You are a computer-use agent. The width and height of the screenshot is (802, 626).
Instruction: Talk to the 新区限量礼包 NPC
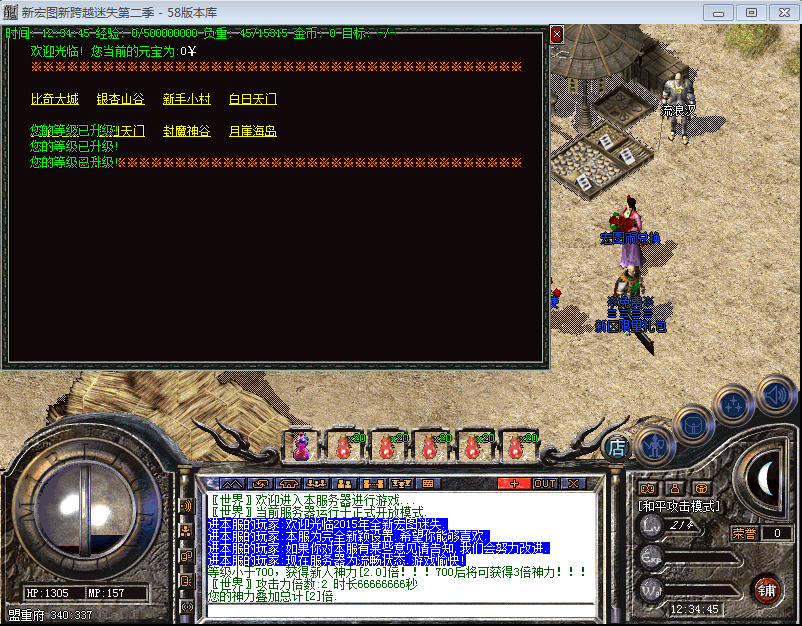pos(630,309)
